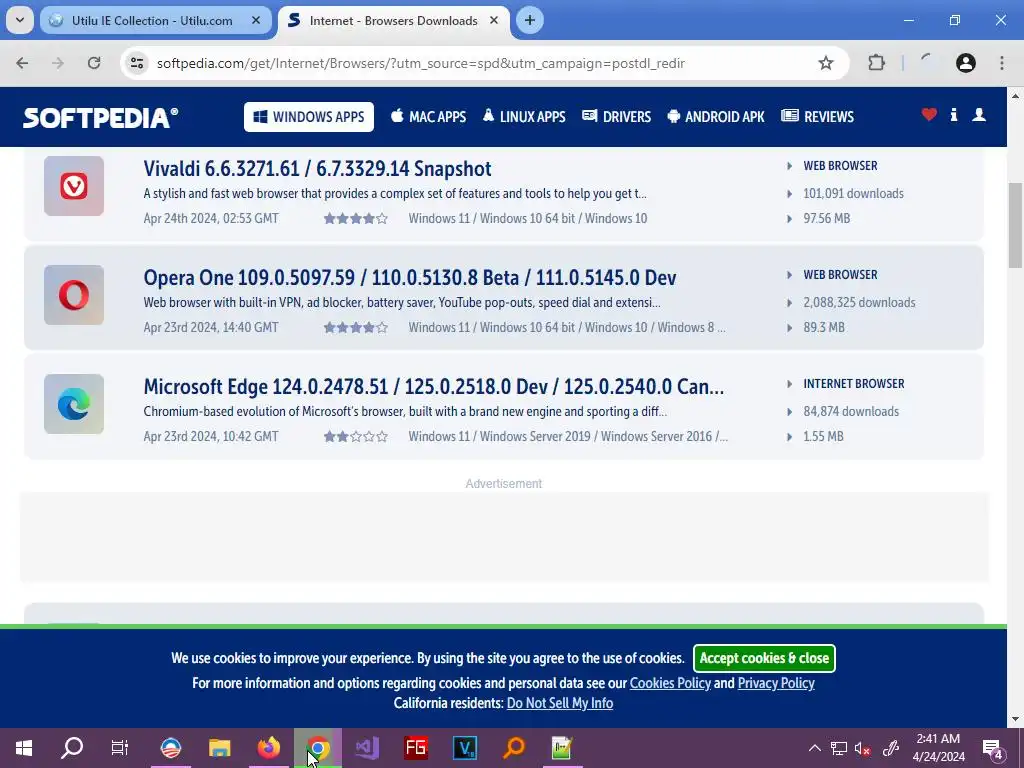The image size is (1024, 768).
Task: Open the Reviews menu
Action: [818, 117]
